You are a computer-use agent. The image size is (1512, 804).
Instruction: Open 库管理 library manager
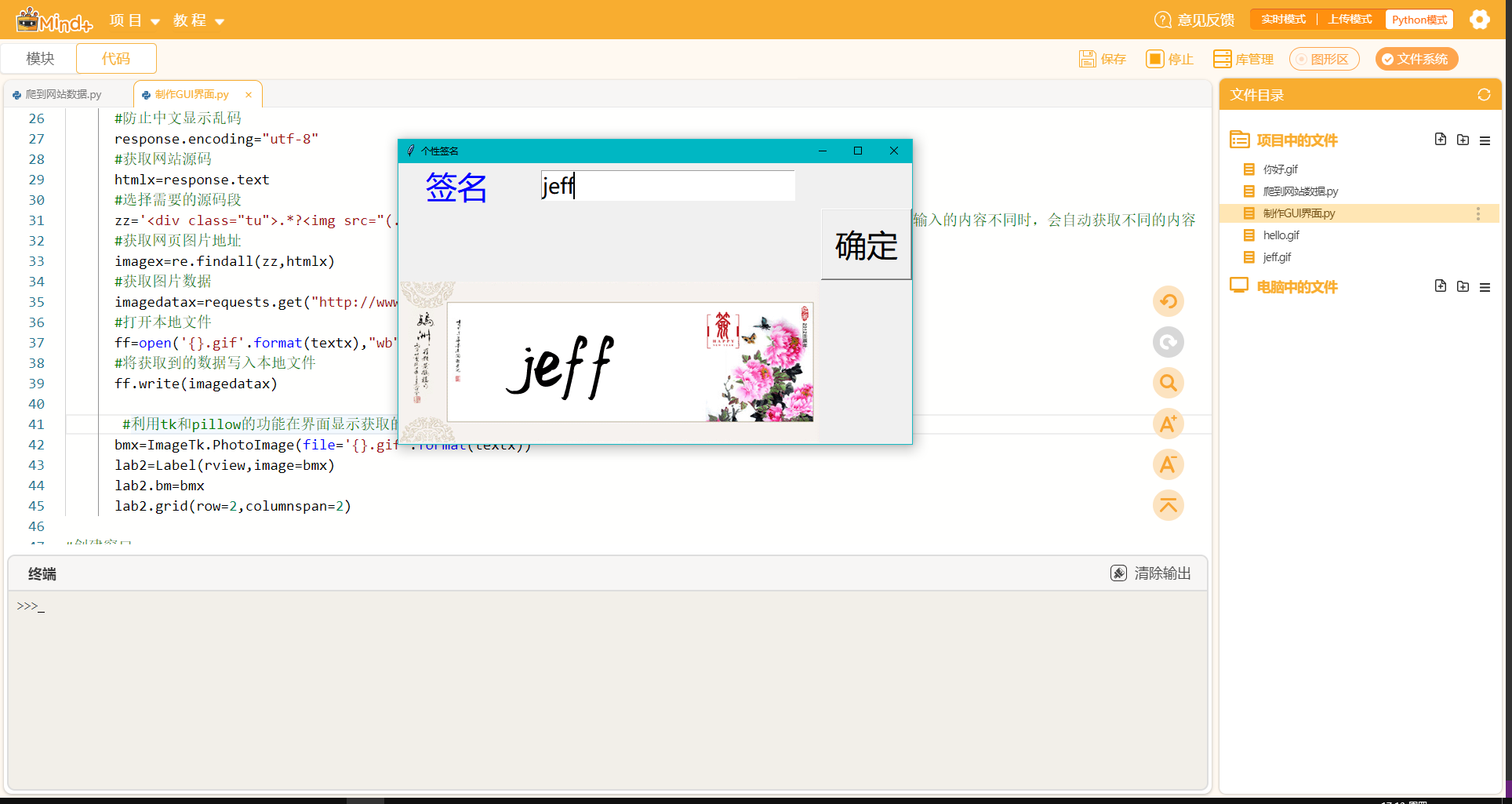(x=1243, y=59)
